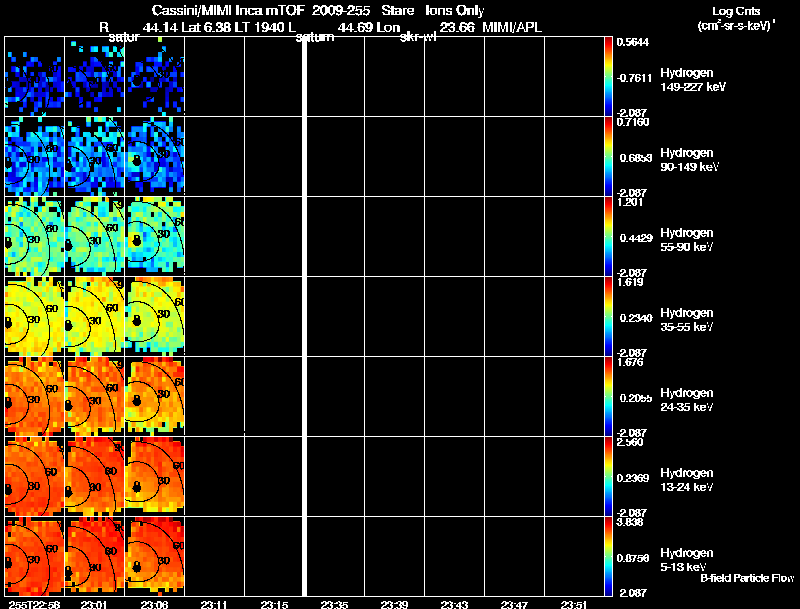The image size is (800, 609).
Task: Click the color bar for Hydrogen 5-13 keV
Action: point(609,556)
